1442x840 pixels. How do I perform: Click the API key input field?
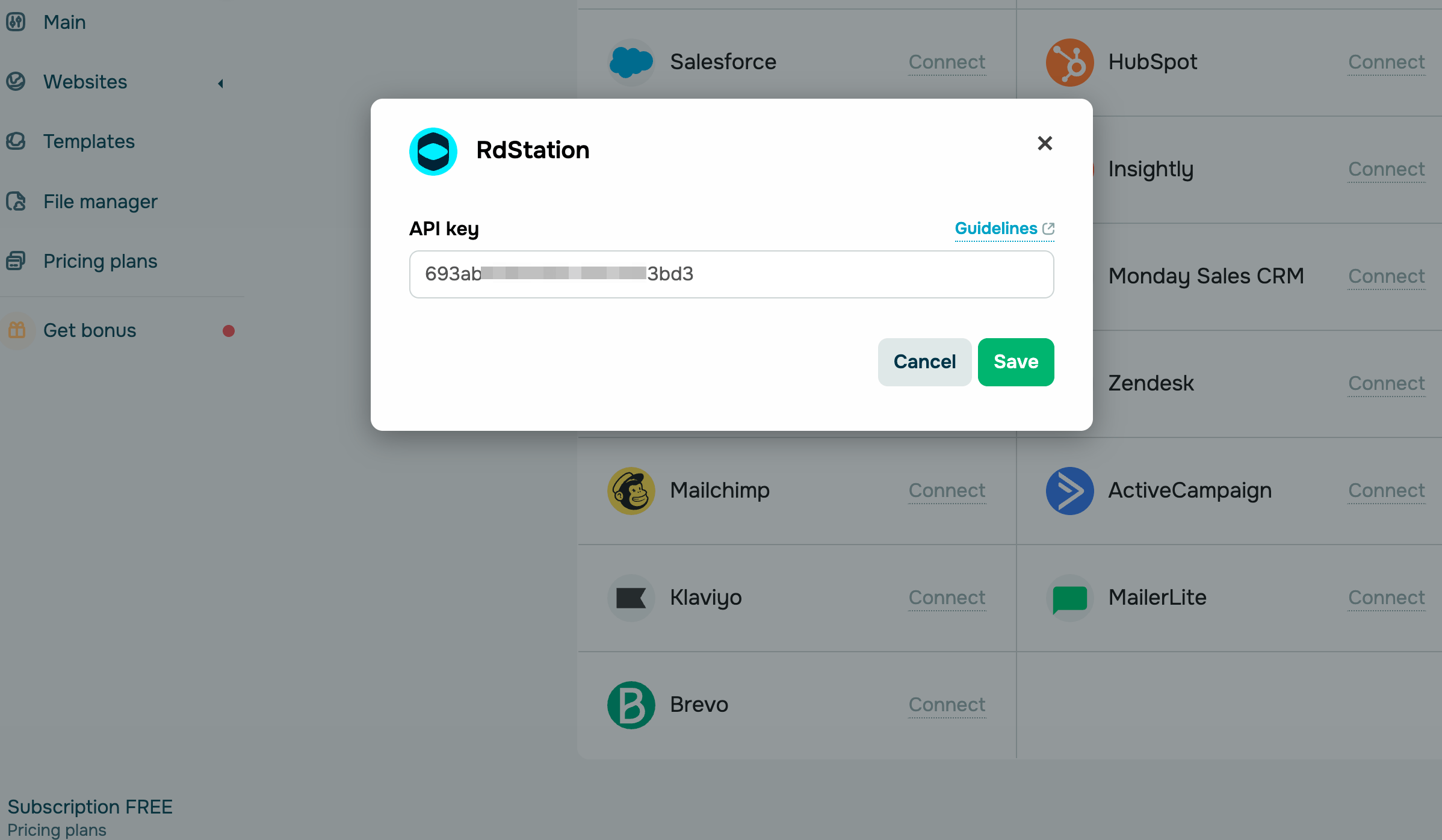(x=731, y=274)
